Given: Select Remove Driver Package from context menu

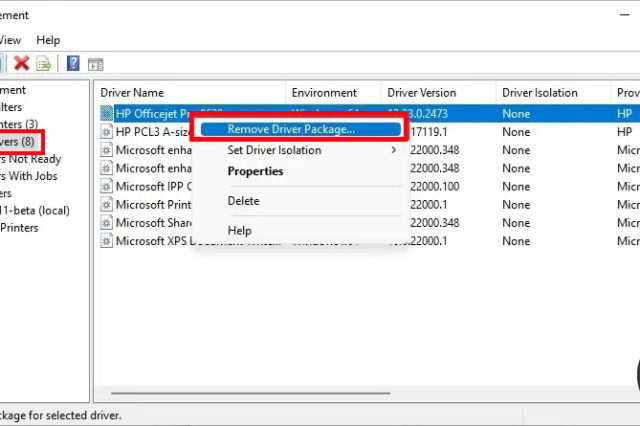Looking at the screenshot, I should (291, 129).
